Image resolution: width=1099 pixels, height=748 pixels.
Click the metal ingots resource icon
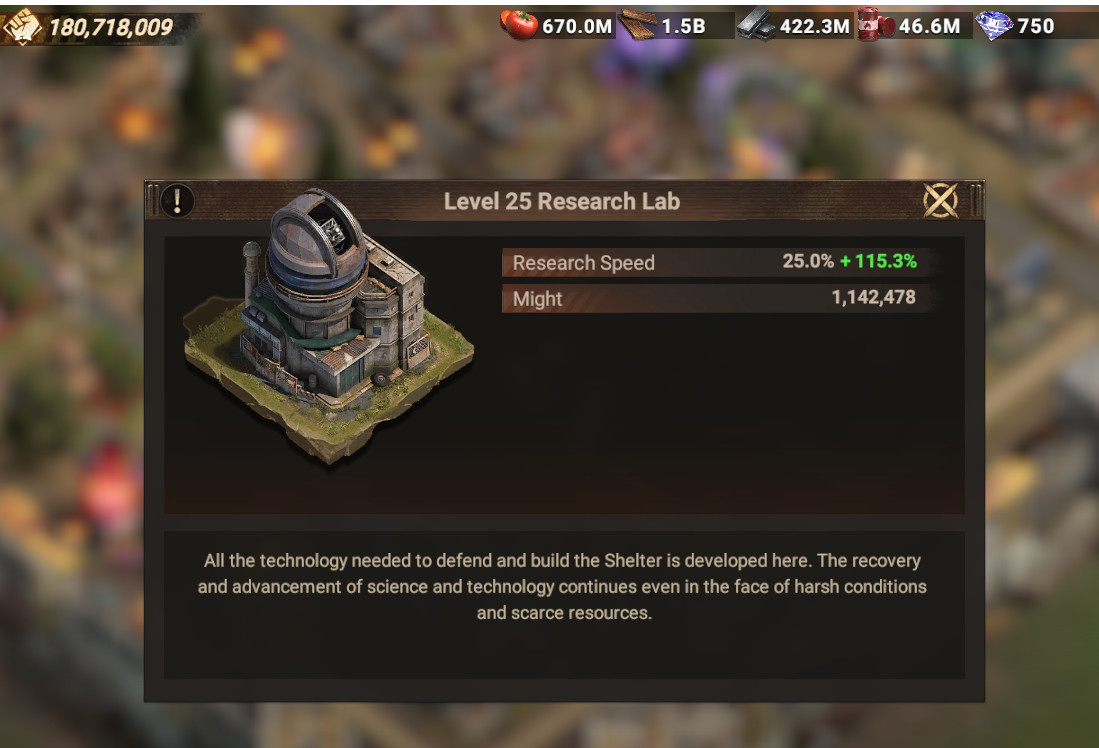coord(756,26)
